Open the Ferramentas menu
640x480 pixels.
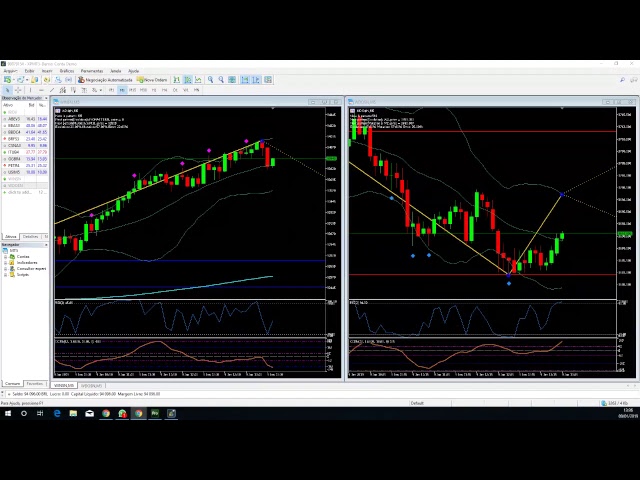92,71
